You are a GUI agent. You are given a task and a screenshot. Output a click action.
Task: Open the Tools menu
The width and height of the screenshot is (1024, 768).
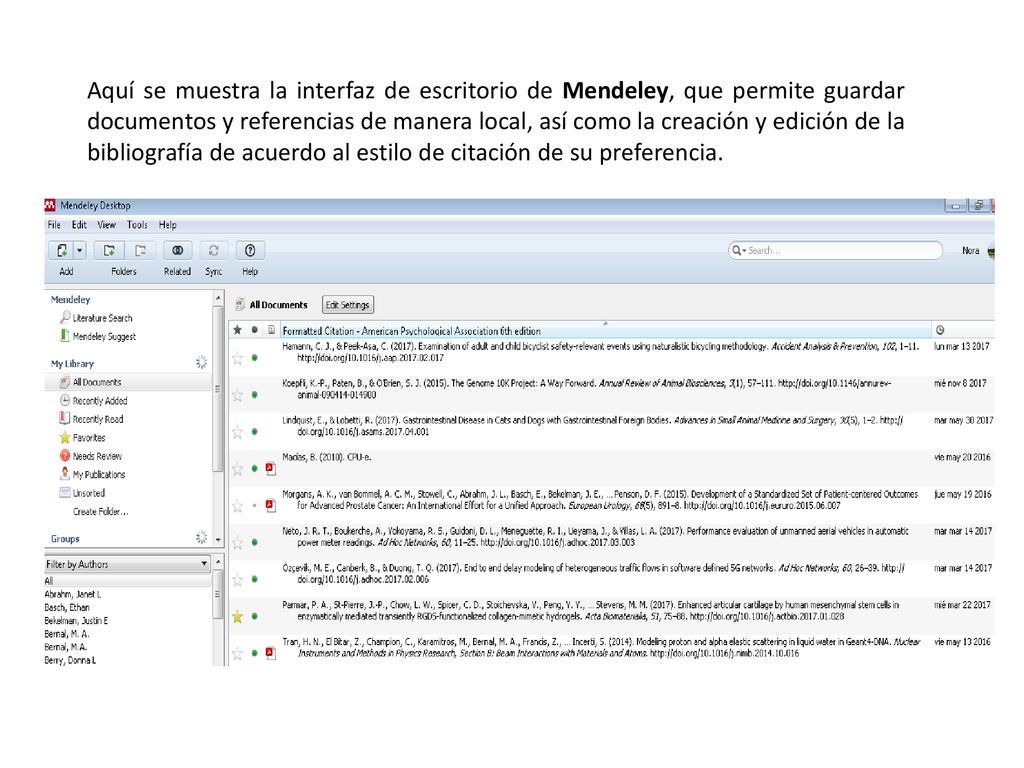tap(137, 225)
